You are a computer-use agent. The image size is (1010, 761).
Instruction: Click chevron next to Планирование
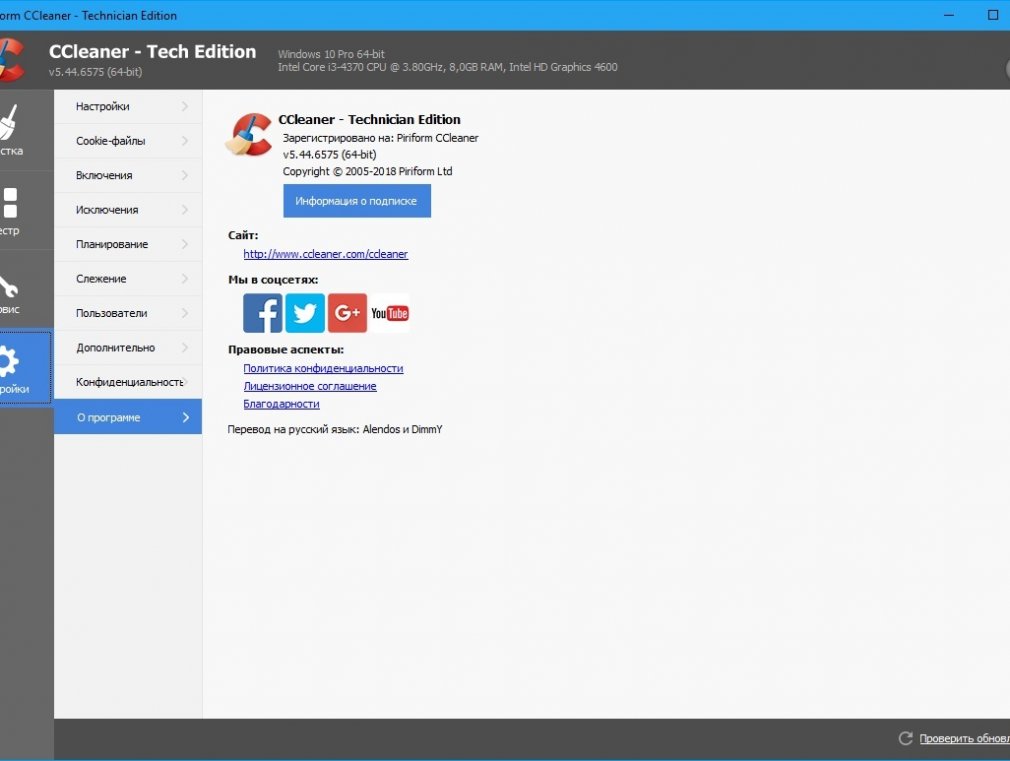185,244
